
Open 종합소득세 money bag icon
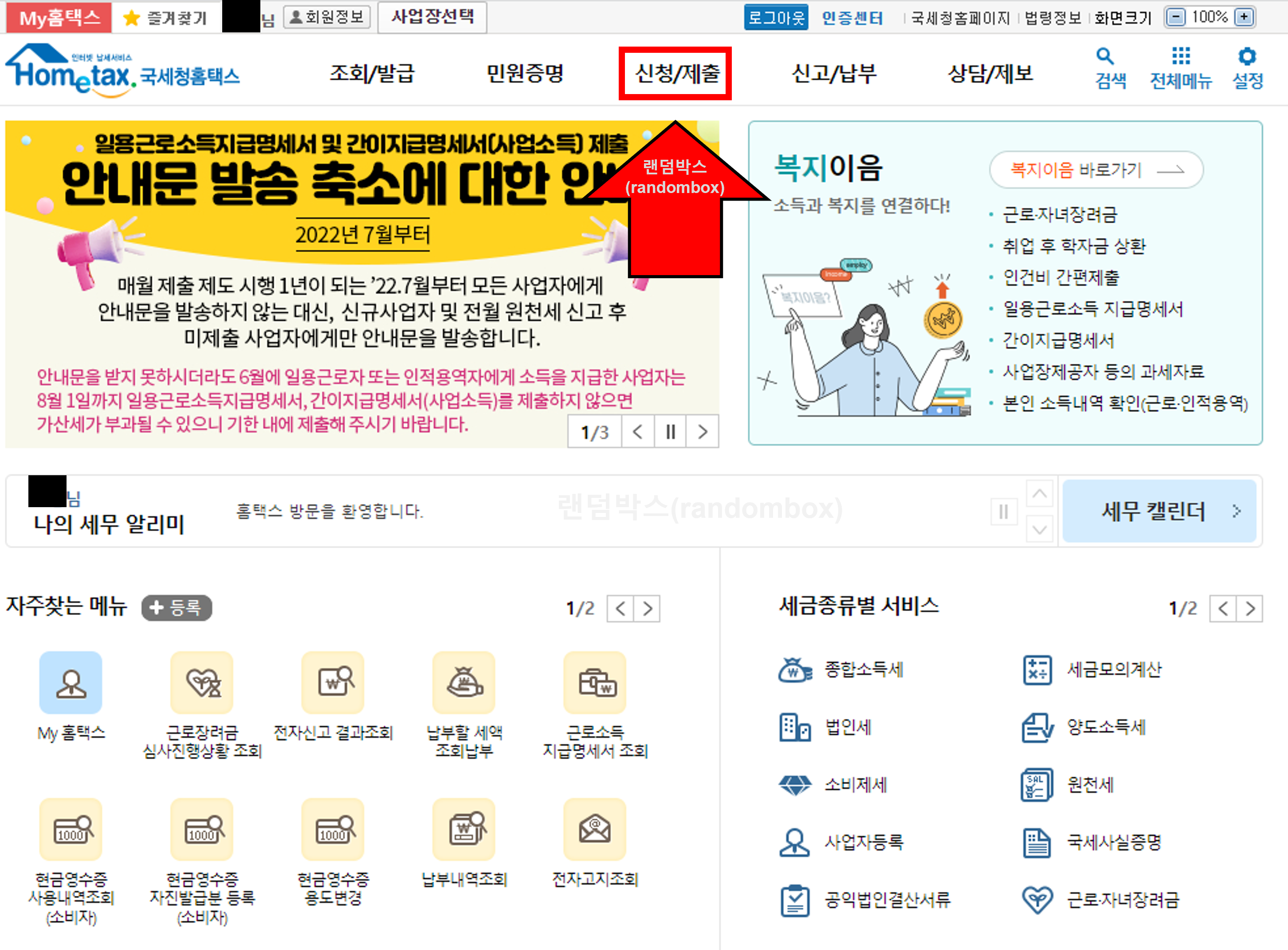pos(795,670)
